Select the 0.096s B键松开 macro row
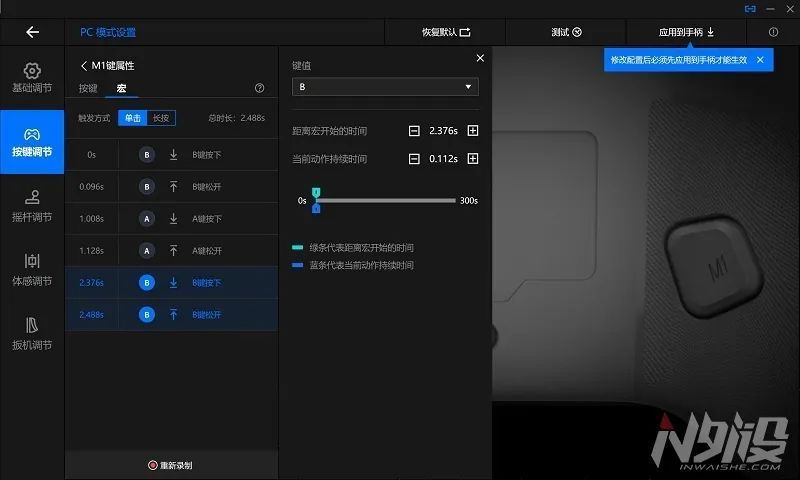Screen dimensions: 800x480 [x=171, y=187]
